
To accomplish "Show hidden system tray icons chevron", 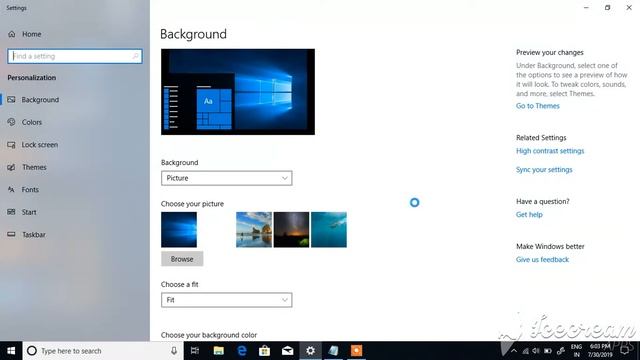I will (514, 351).
